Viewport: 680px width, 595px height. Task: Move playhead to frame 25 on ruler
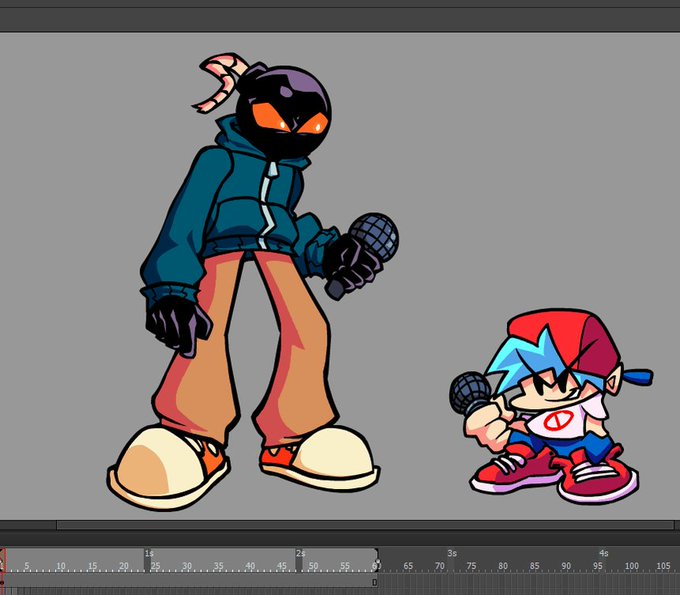[155, 566]
